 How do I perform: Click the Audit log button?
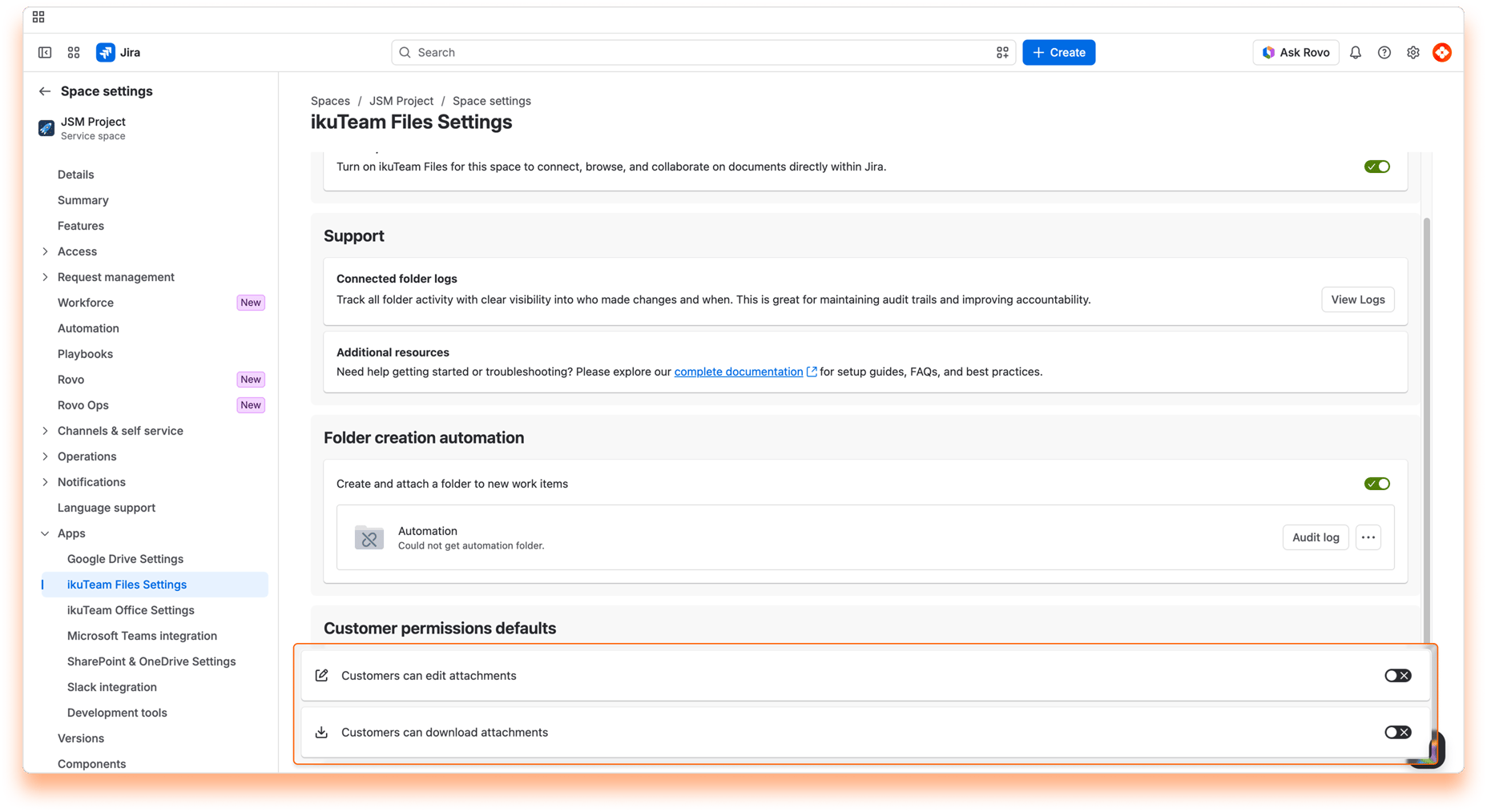[x=1316, y=537]
